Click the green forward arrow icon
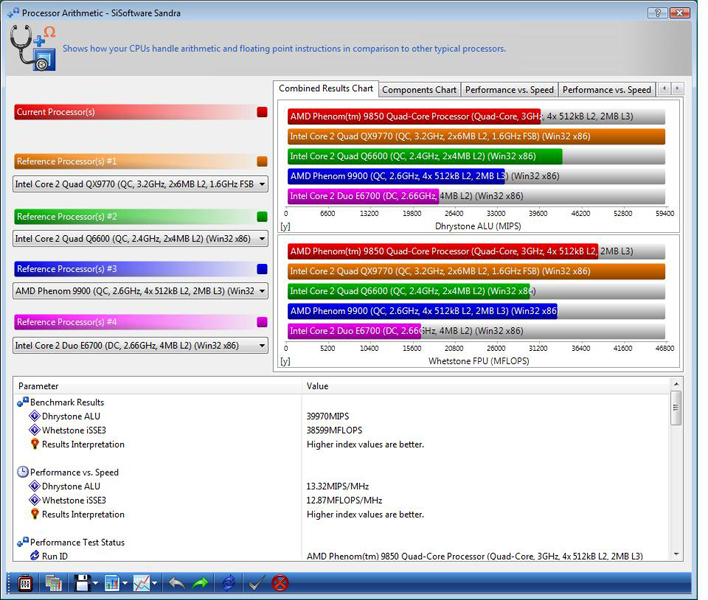 pos(200,583)
